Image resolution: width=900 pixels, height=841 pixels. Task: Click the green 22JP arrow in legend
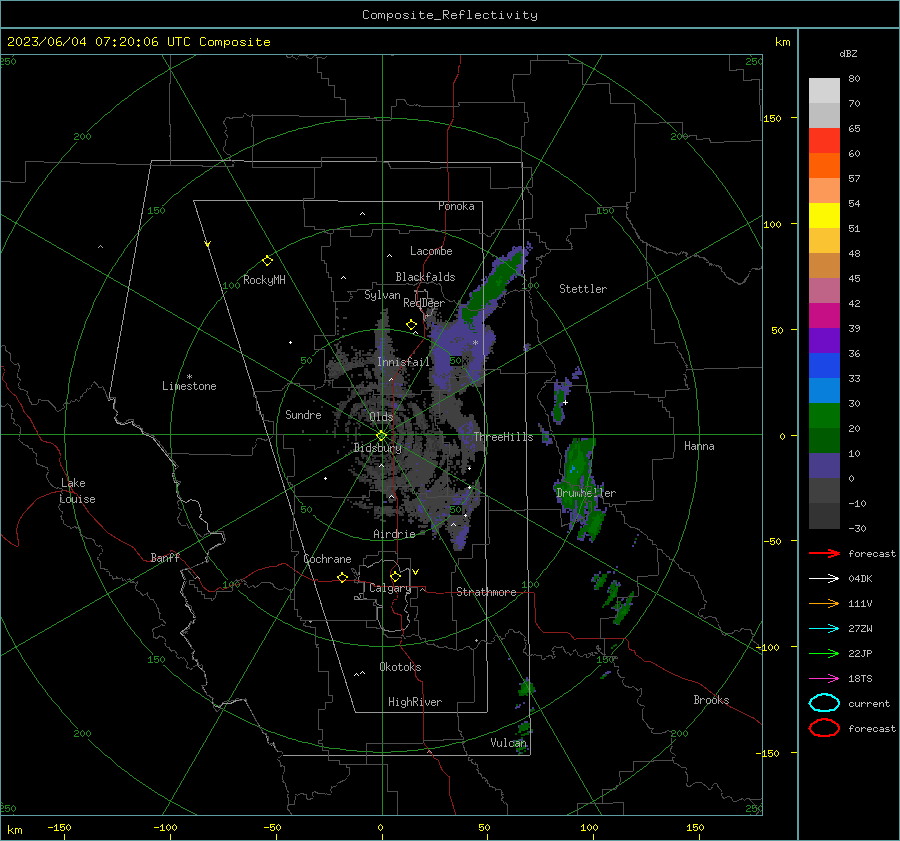(824, 653)
